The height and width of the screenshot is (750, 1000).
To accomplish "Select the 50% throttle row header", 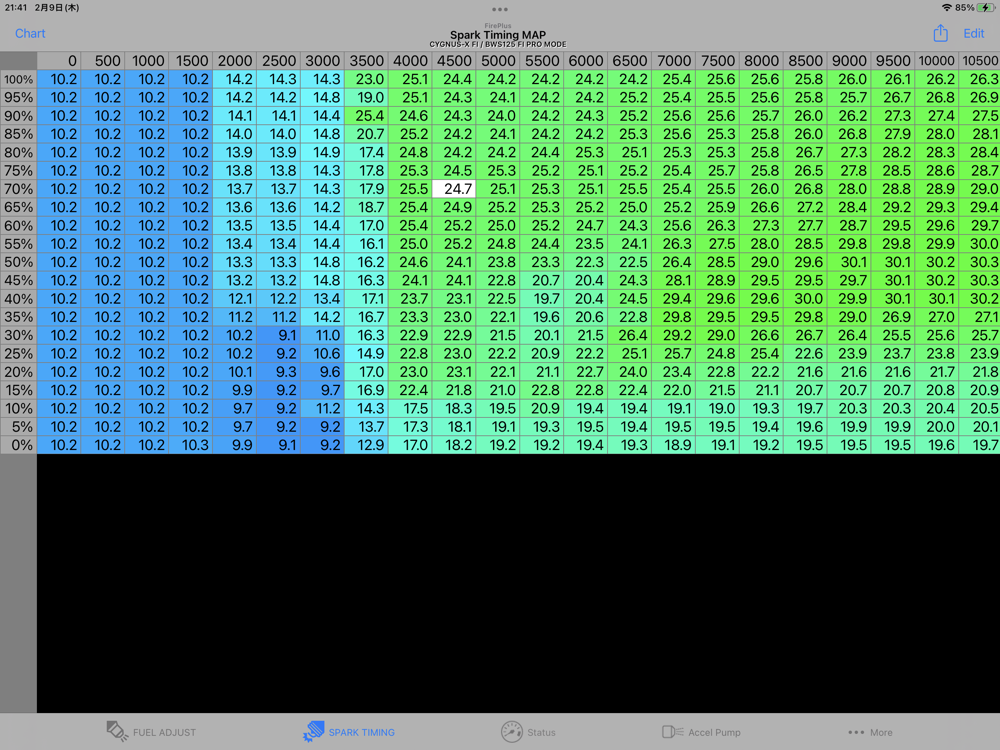I will [x=18, y=262].
